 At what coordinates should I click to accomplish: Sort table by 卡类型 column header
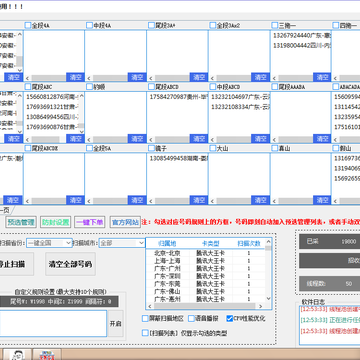pos(211,243)
